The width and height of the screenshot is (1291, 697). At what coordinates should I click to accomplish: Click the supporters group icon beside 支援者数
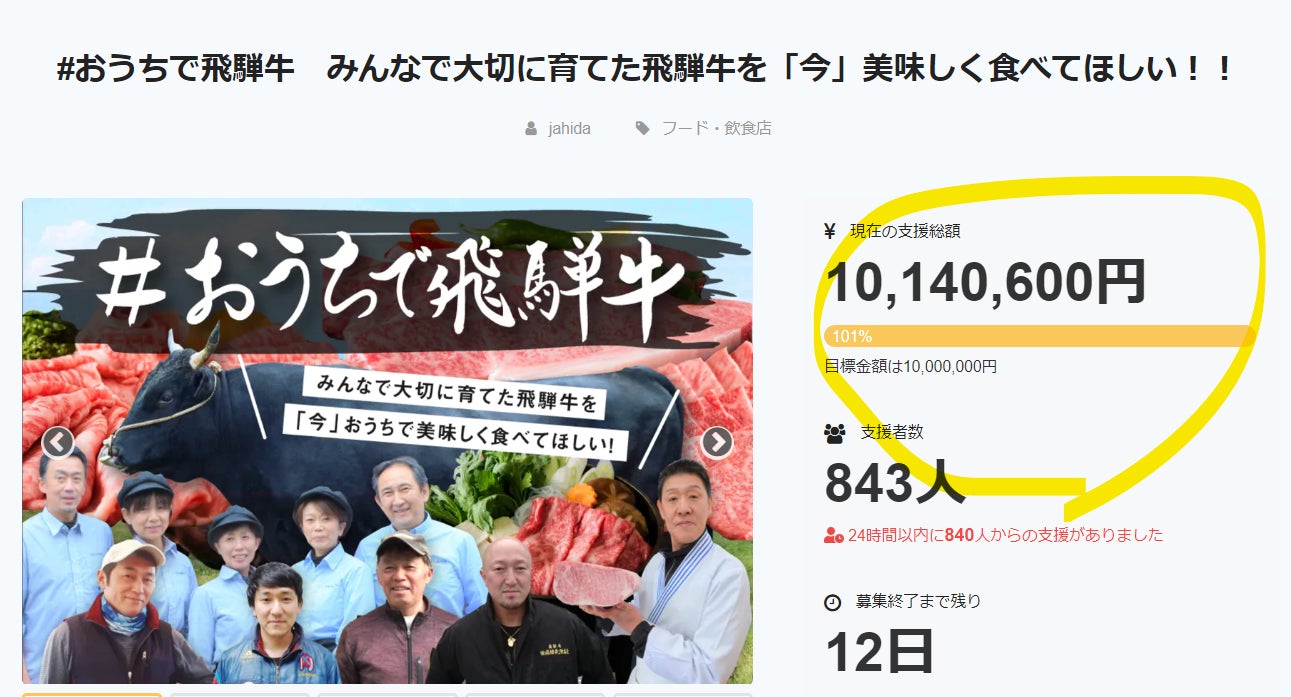point(835,433)
